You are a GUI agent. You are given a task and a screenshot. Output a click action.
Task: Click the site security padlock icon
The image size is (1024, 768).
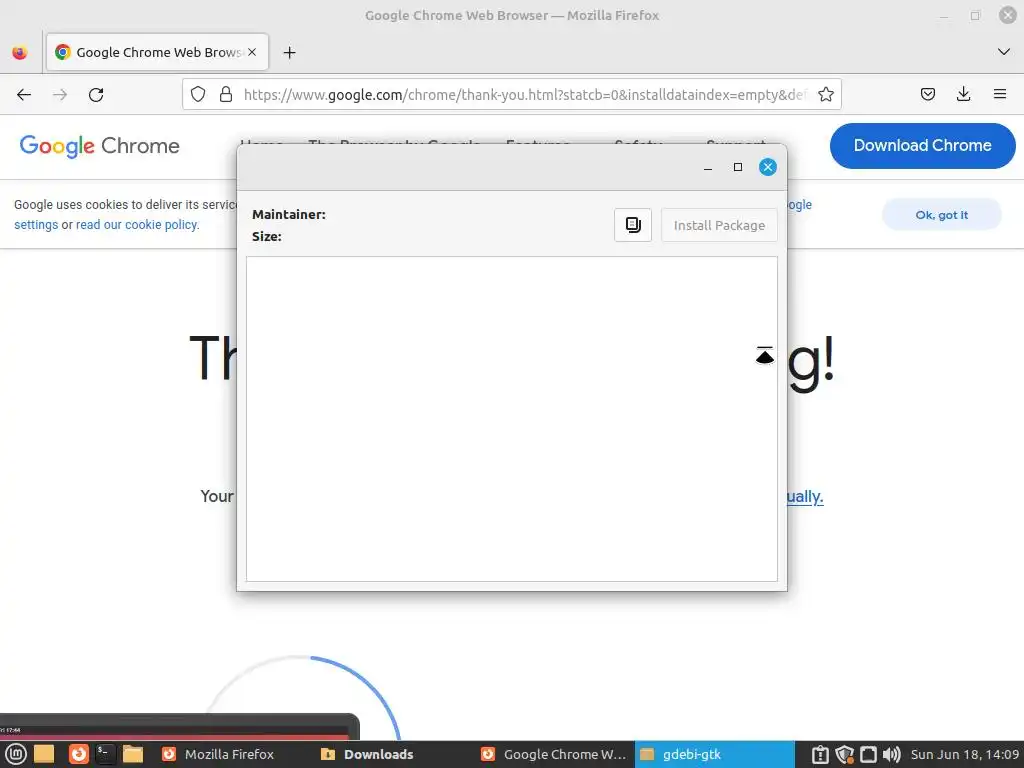tap(226, 95)
